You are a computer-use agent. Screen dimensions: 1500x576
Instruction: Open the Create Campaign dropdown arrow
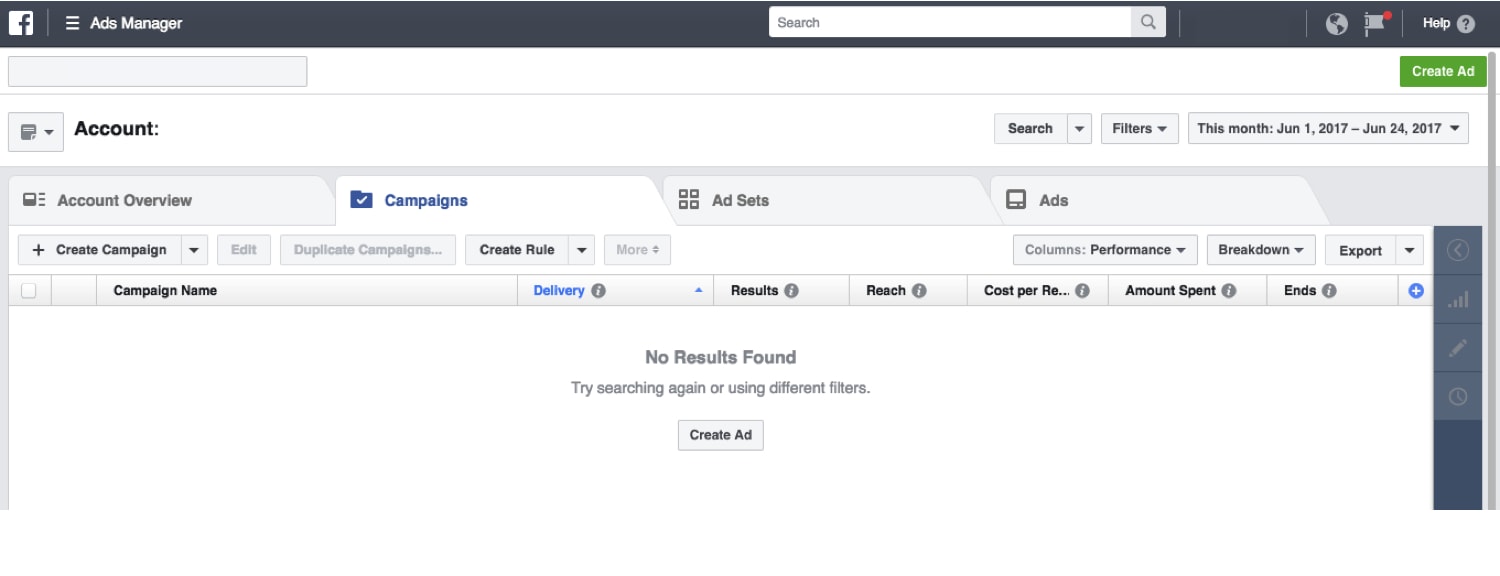click(194, 249)
